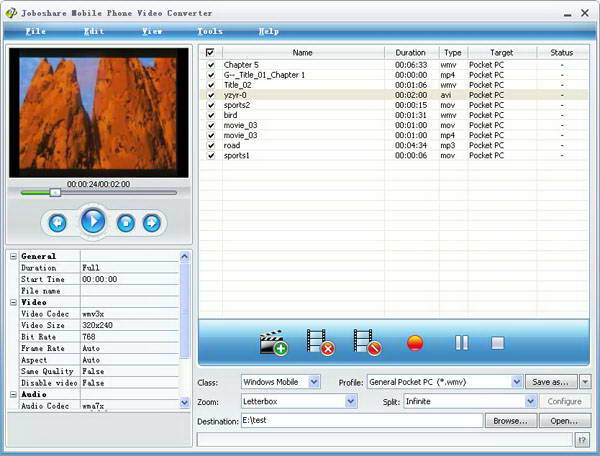The height and width of the screenshot is (456, 600).
Task: Open the Tools menu
Action: pos(210,31)
